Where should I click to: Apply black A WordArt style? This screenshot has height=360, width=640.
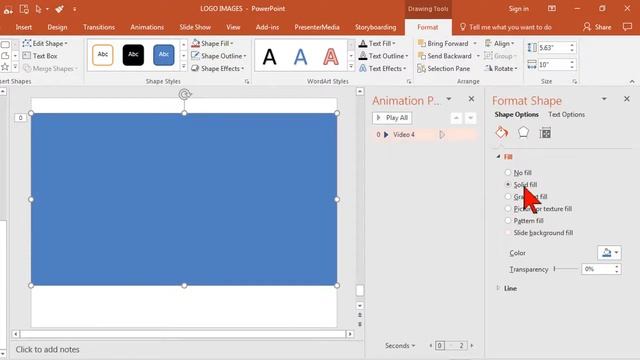(269, 56)
